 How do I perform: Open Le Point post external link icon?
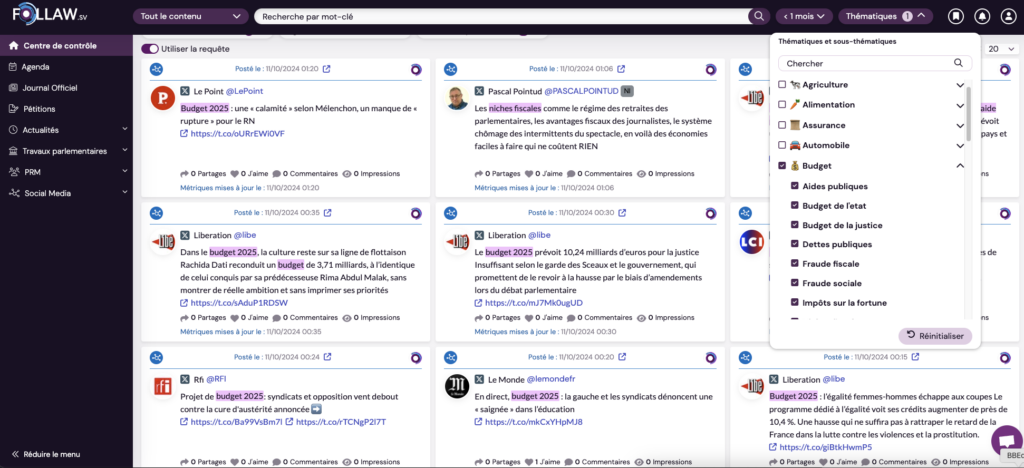click(x=327, y=69)
